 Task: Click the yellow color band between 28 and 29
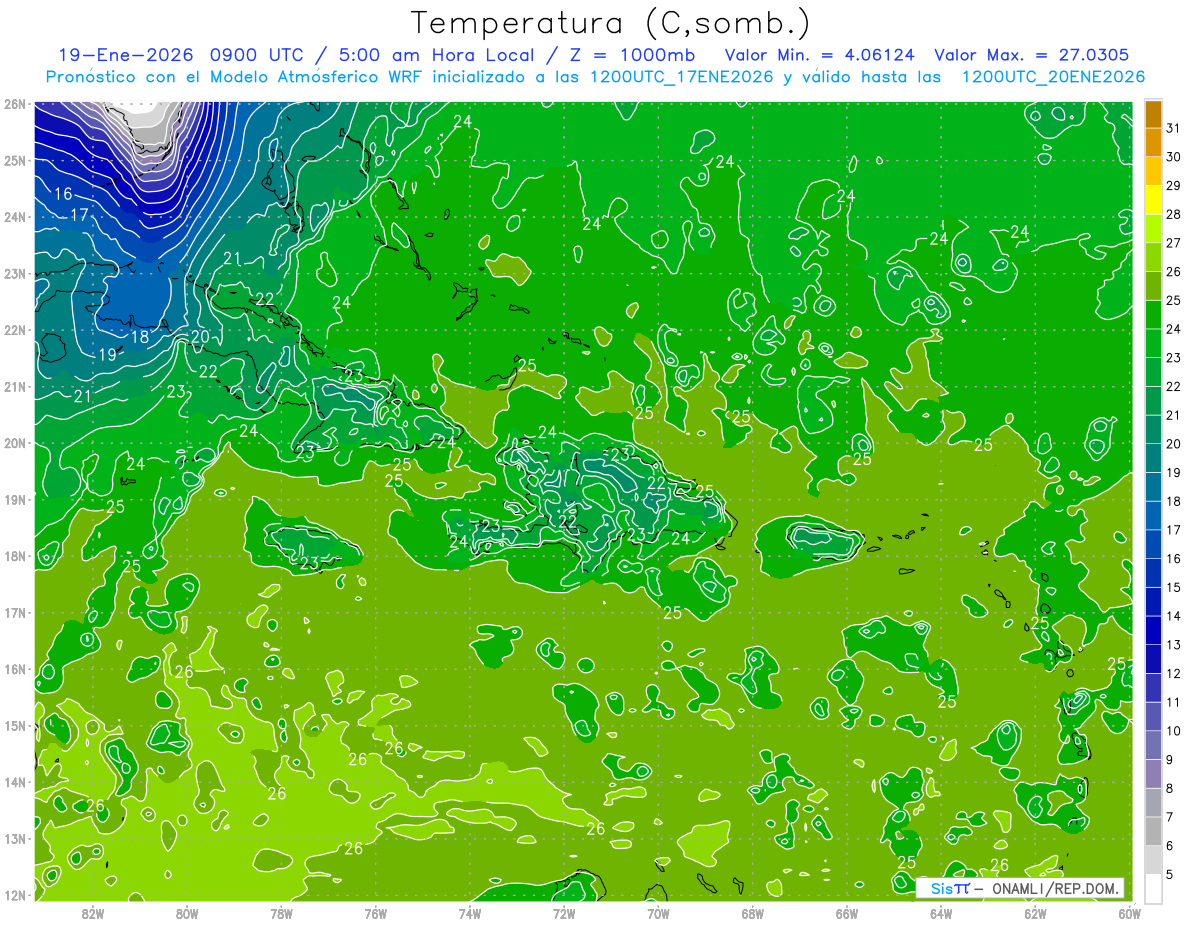pyautogui.click(x=1153, y=200)
